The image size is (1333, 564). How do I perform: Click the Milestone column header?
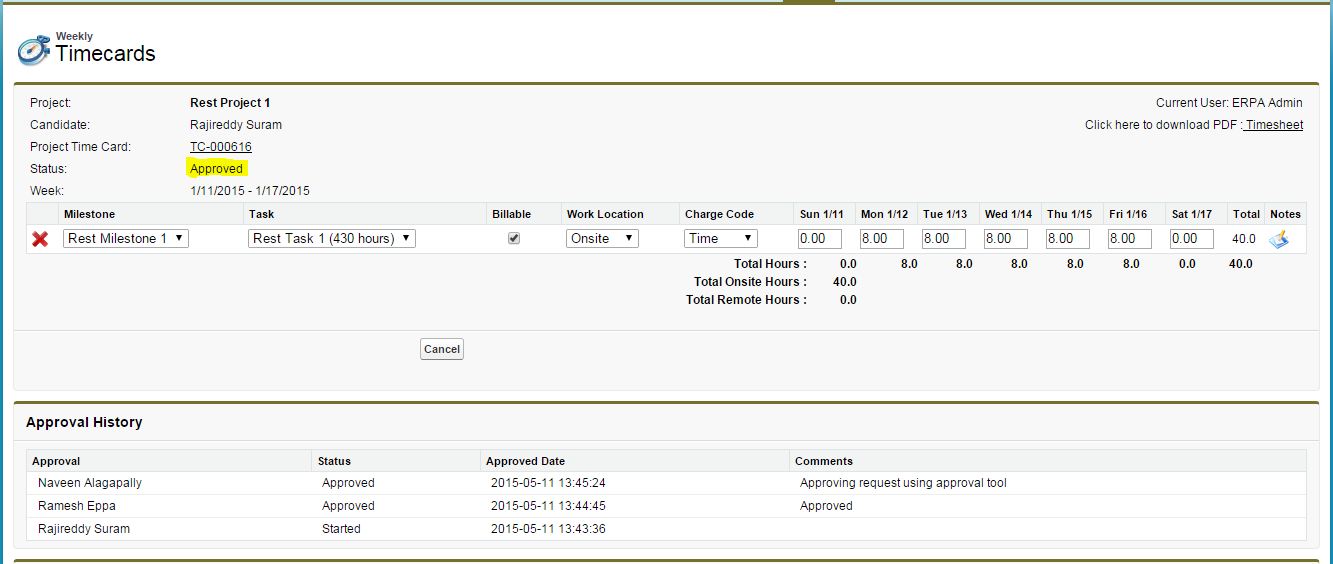point(89,214)
